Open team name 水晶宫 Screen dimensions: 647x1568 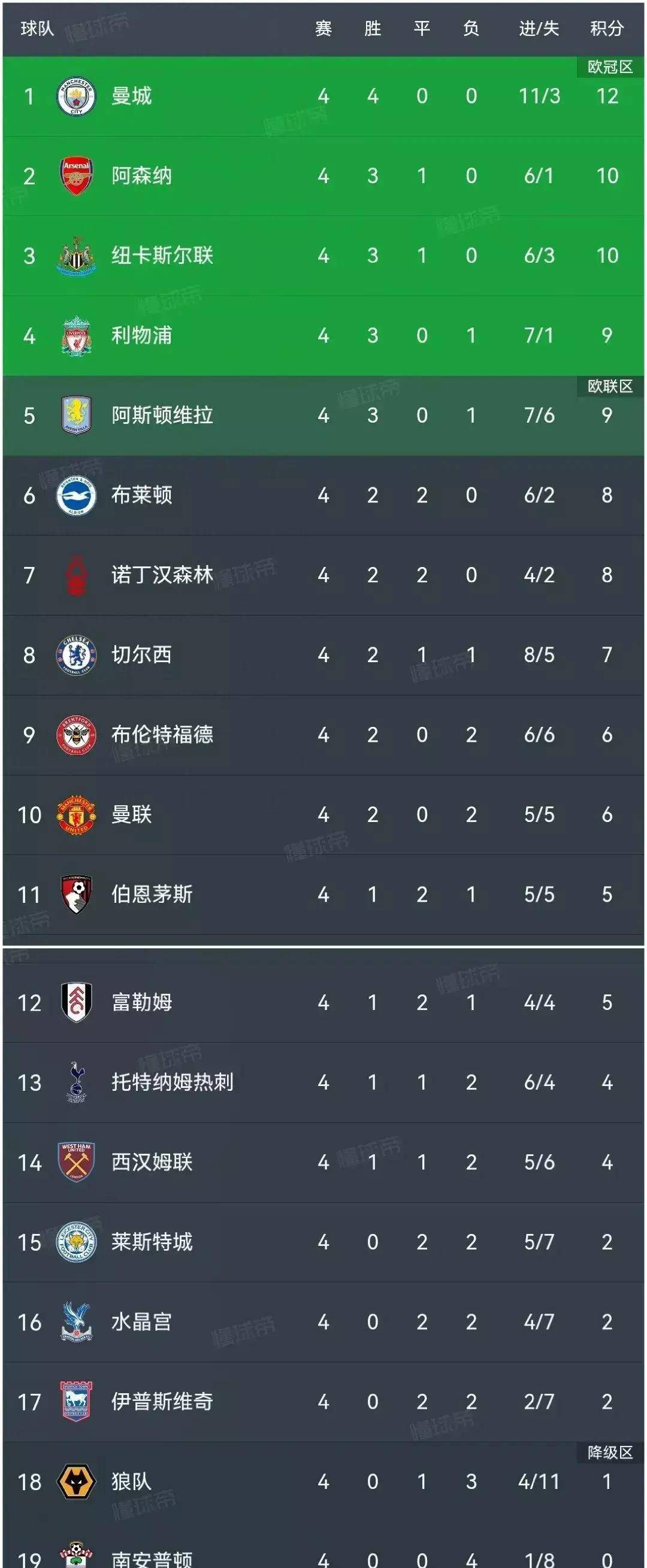coord(141,1321)
